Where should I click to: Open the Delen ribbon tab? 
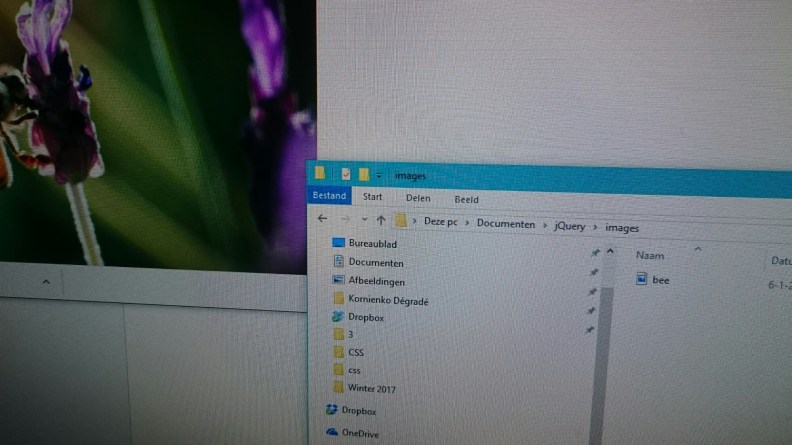418,198
